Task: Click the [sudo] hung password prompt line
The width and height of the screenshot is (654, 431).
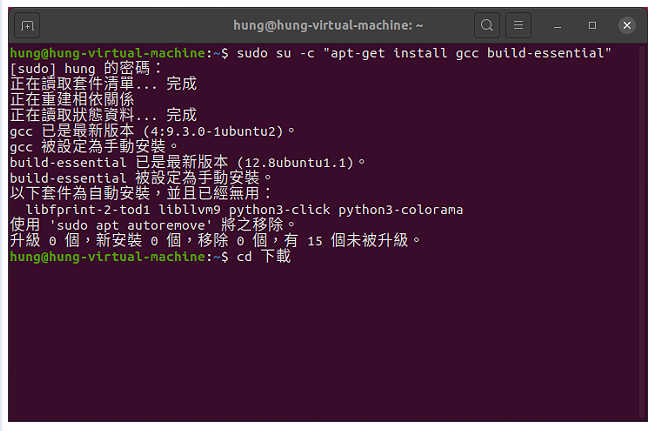Action: coord(86,68)
